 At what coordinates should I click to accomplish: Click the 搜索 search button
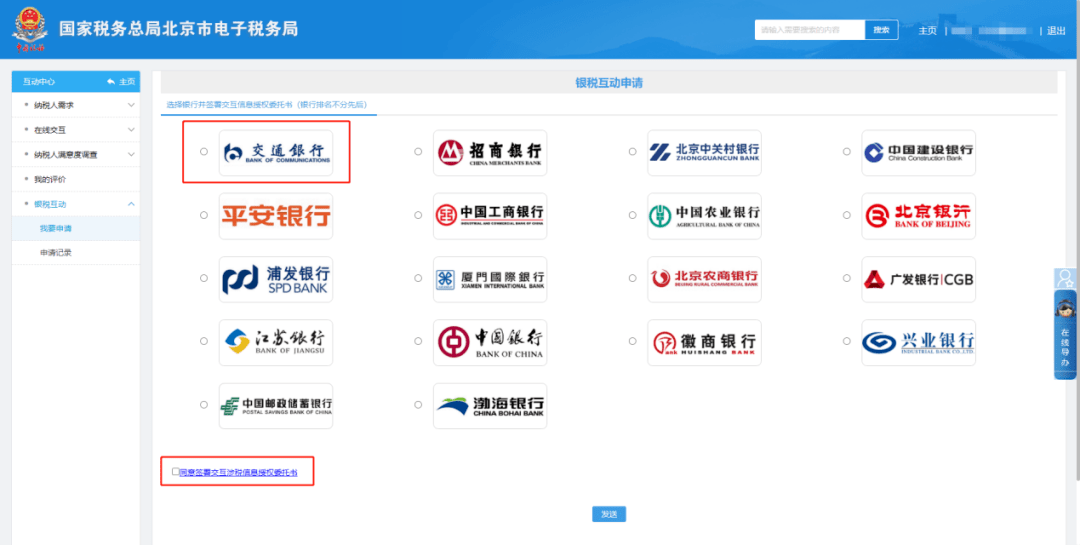(881, 30)
